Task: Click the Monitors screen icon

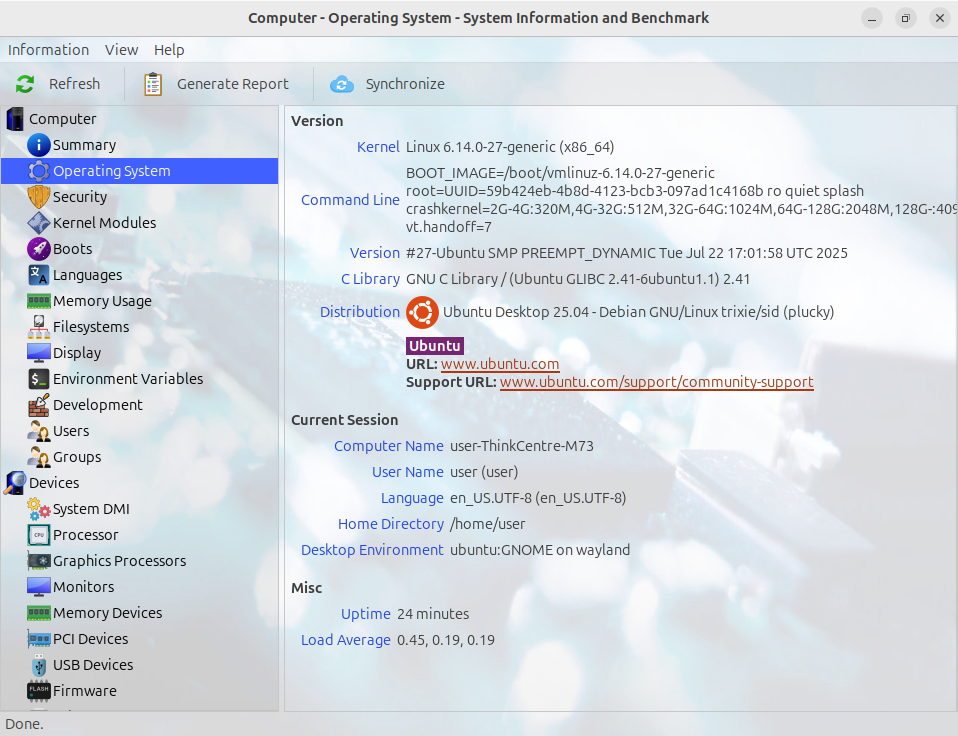Action: pos(38,586)
